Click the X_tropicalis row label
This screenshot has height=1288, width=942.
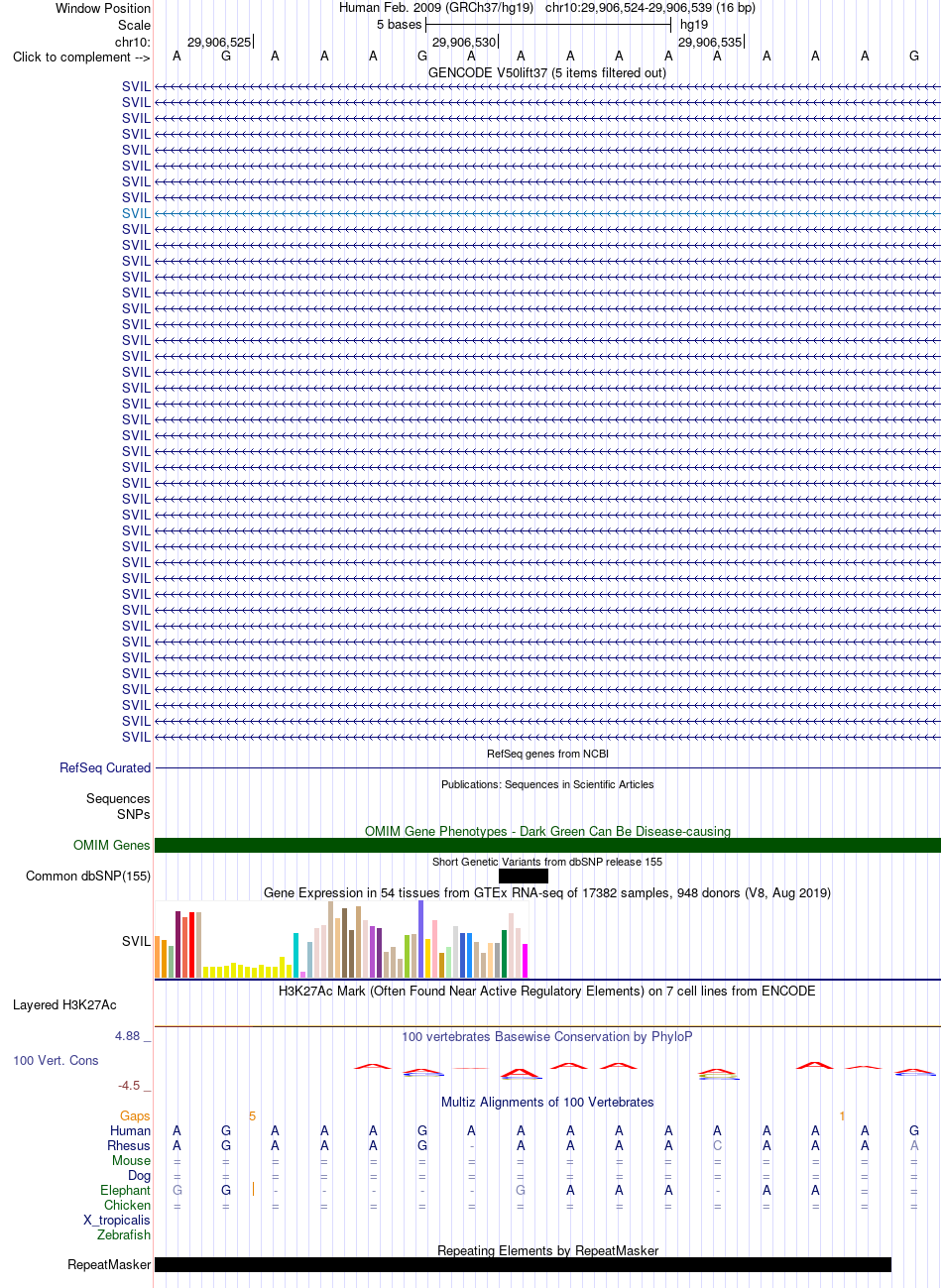pos(117,1220)
